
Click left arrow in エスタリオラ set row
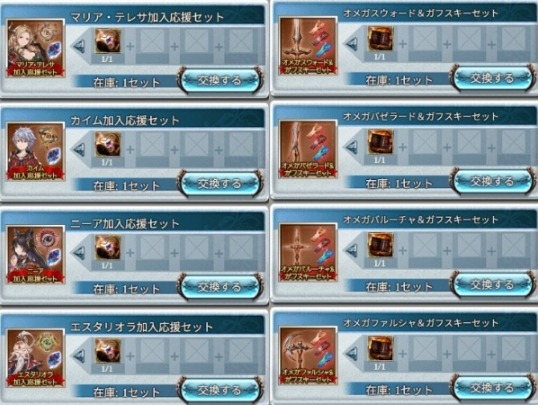(x=79, y=356)
